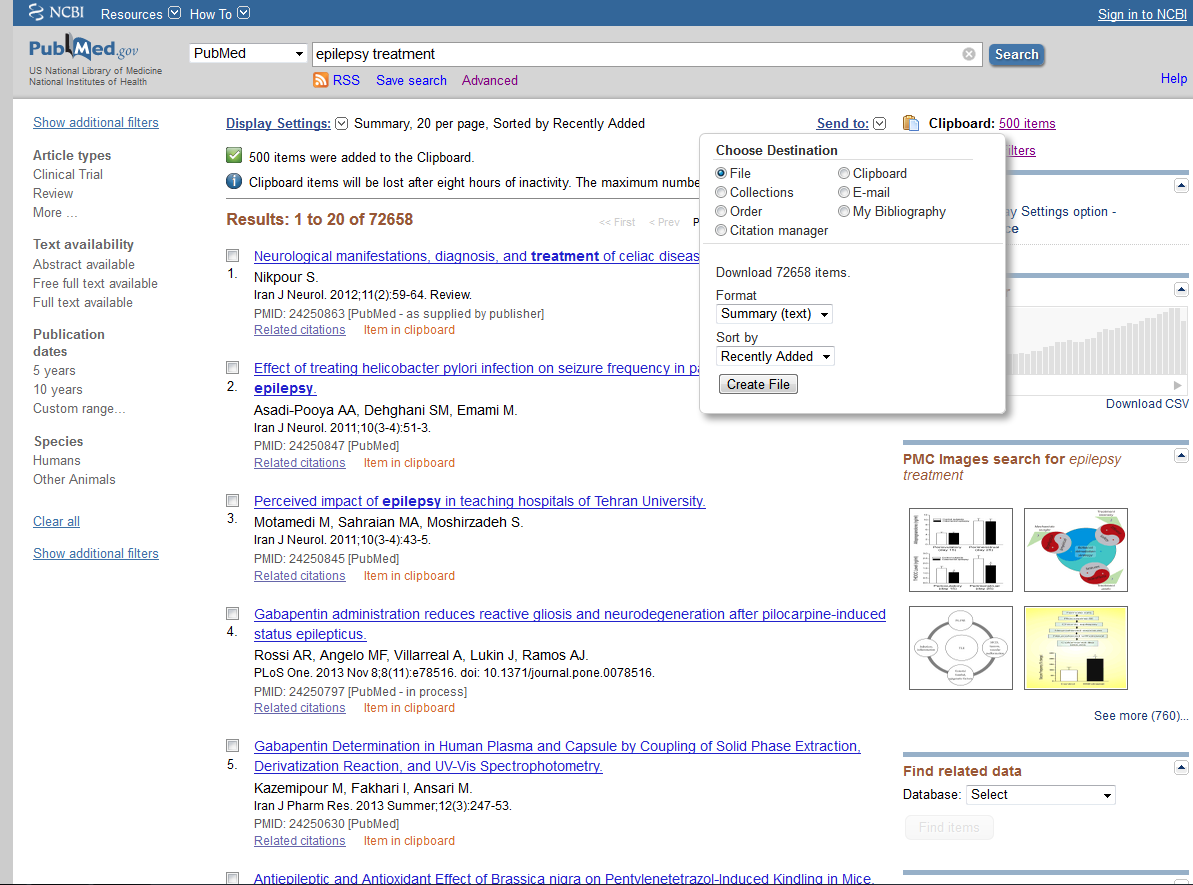Viewport: 1193px width, 885px height.
Task: Check the box for result 3
Action: 233,501
